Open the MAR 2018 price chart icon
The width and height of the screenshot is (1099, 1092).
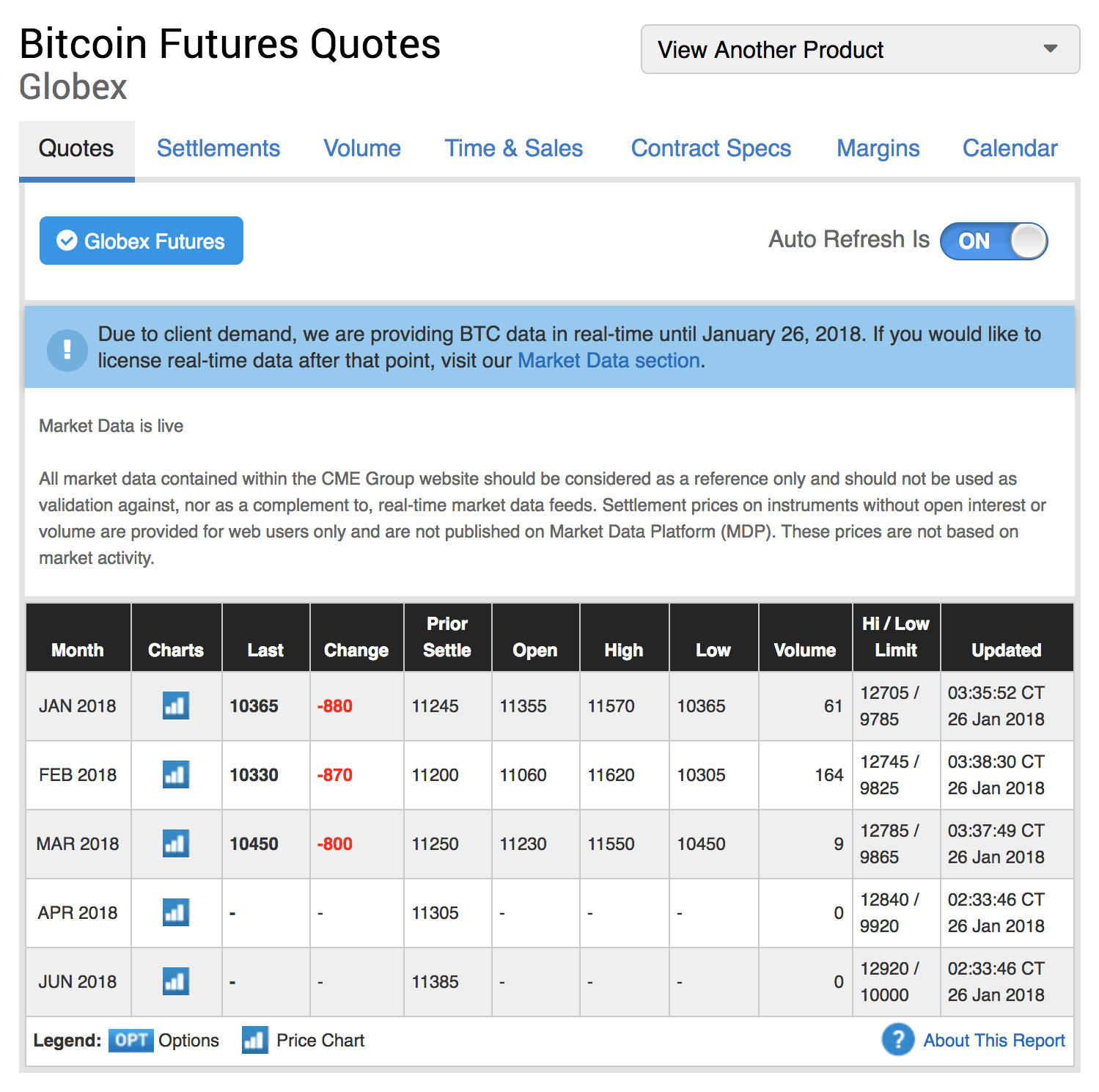176,843
